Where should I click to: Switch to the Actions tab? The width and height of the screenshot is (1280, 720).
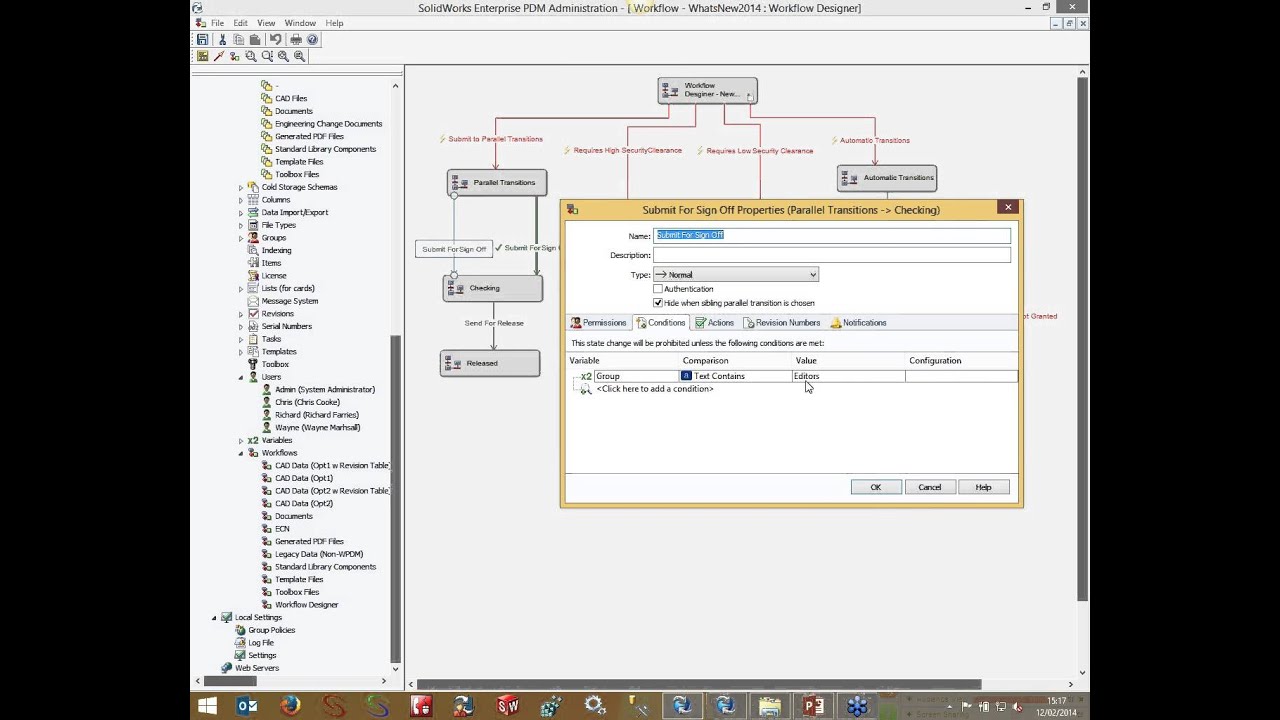(x=714, y=323)
